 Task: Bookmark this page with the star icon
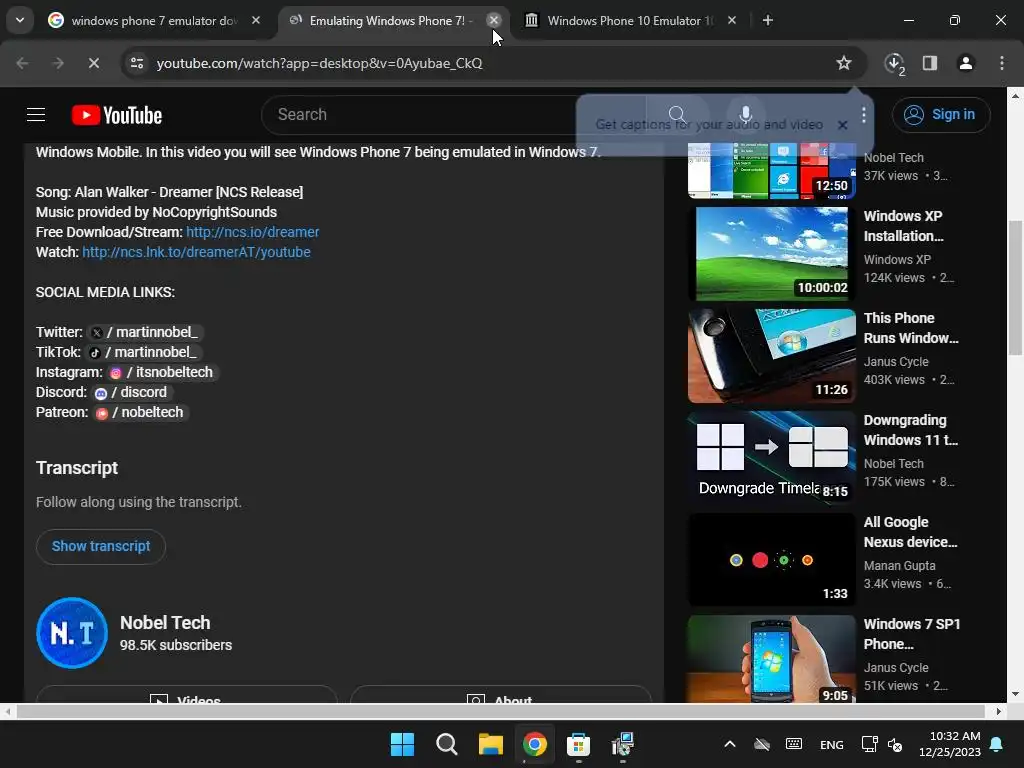point(844,63)
